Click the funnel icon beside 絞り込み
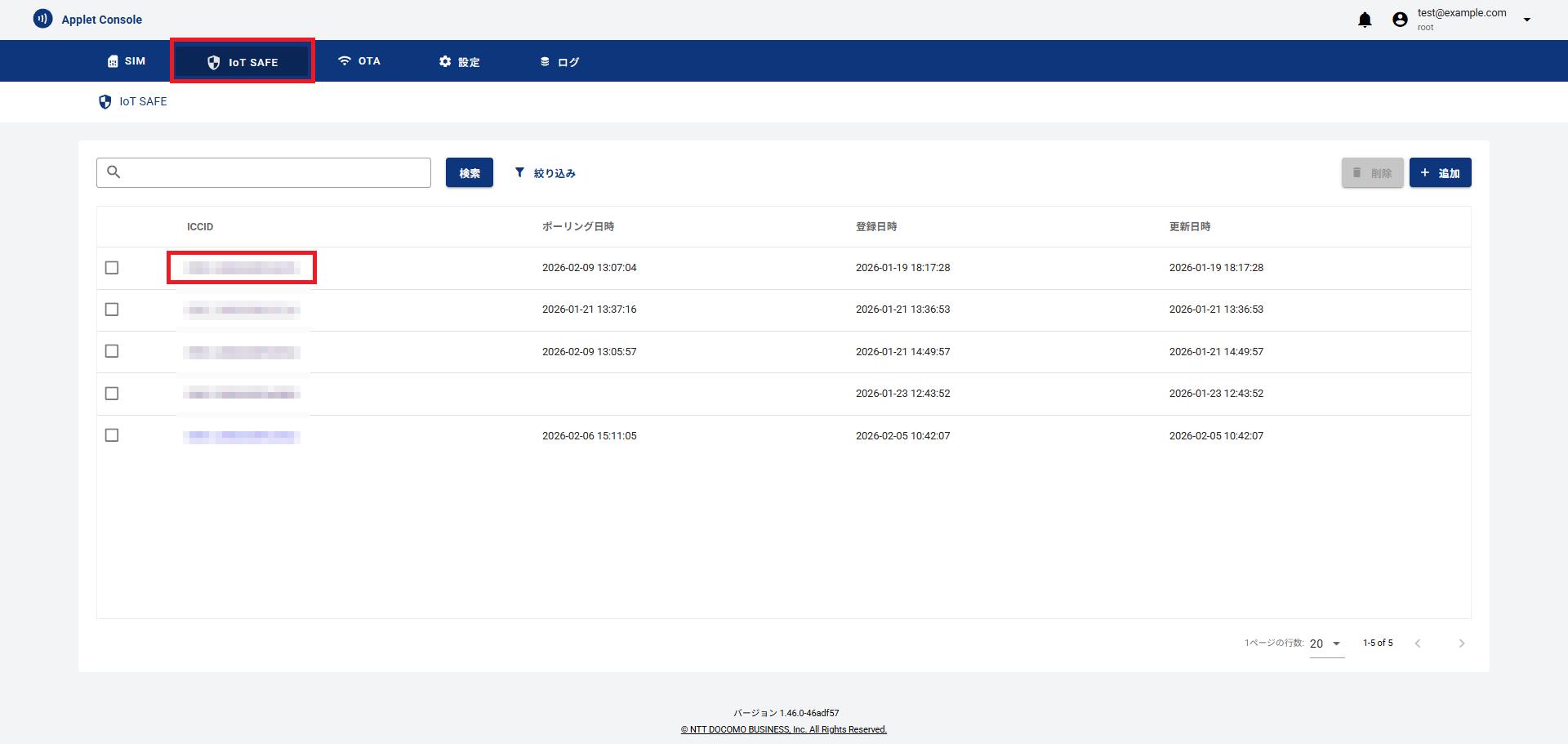1568x744 pixels. click(x=519, y=172)
